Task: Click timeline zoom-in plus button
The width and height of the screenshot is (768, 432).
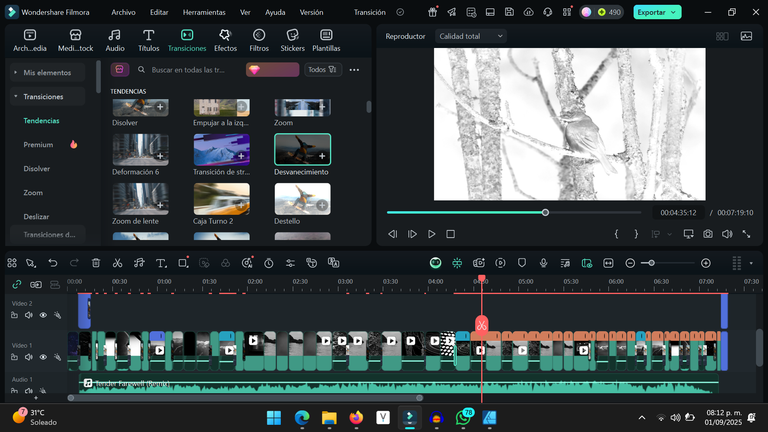Action: pos(706,263)
